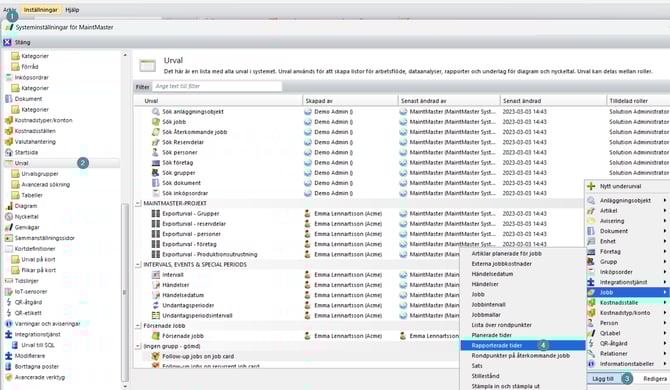Open the Hjälp menu
The image size is (670, 390).
[x=72, y=9]
